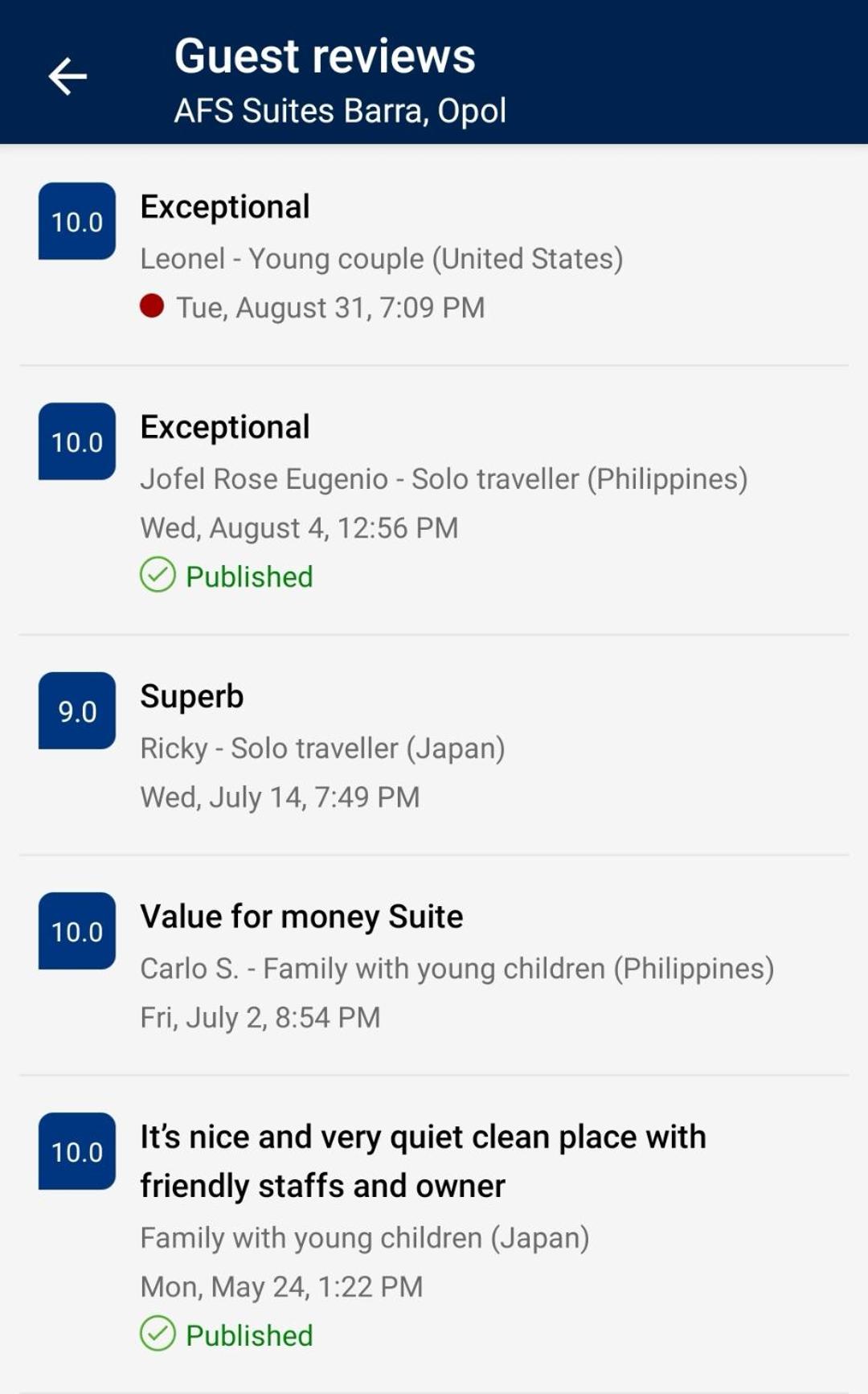Tap the green Published checkmark under May 24

click(x=158, y=1334)
